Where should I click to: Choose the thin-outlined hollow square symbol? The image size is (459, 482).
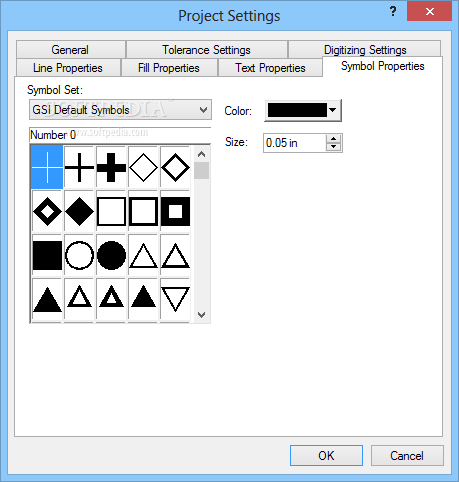click(111, 211)
